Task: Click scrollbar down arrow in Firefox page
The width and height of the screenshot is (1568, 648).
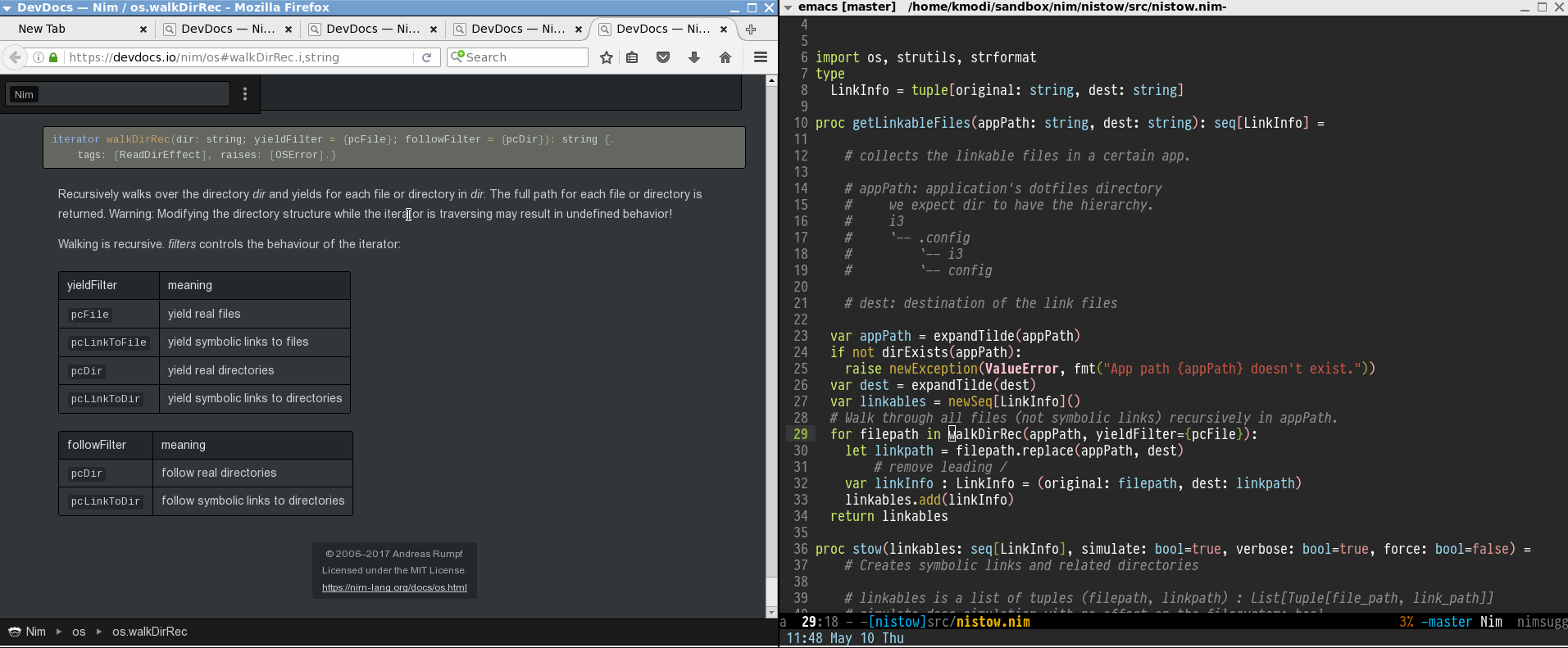Action: [x=771, y=612]
